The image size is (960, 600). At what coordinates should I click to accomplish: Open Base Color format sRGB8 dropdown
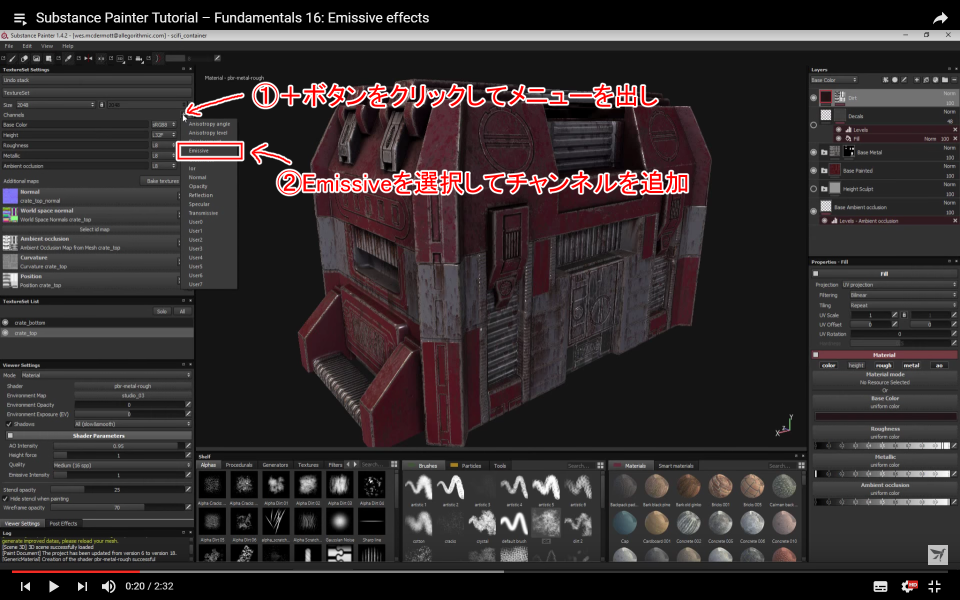[164, 125]
